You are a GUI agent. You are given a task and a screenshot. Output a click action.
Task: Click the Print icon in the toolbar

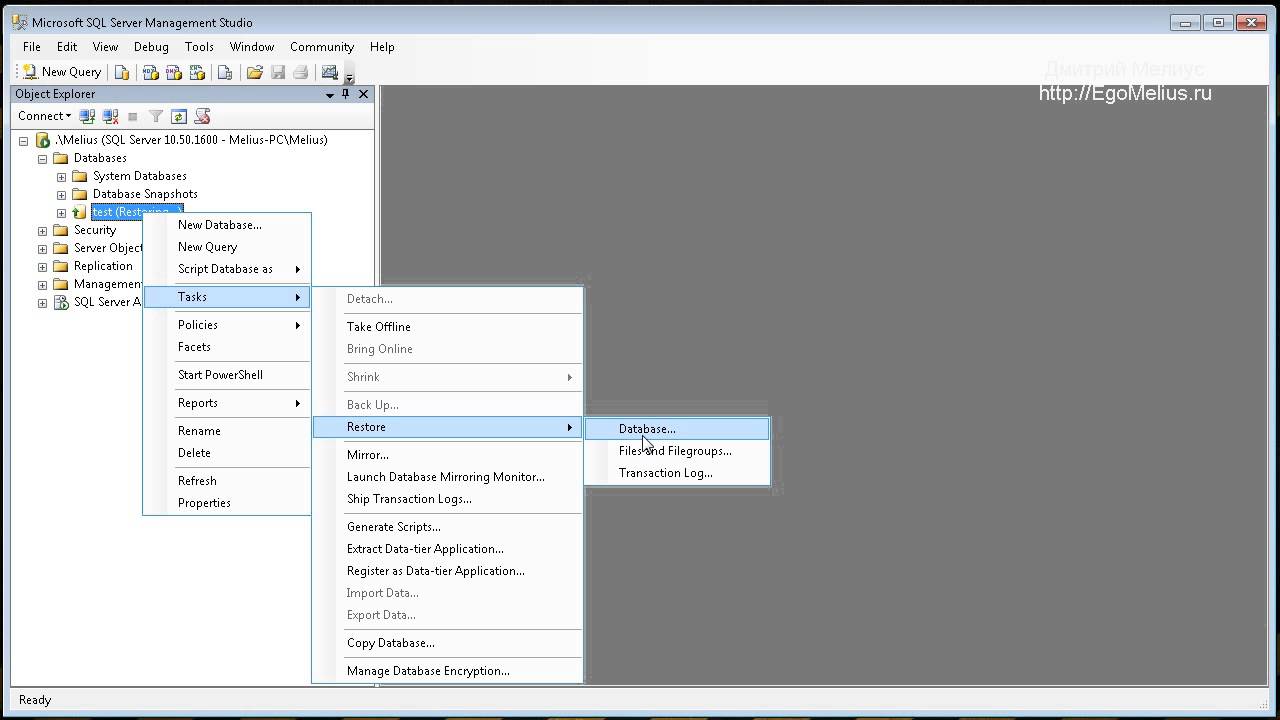click(300, 72)
